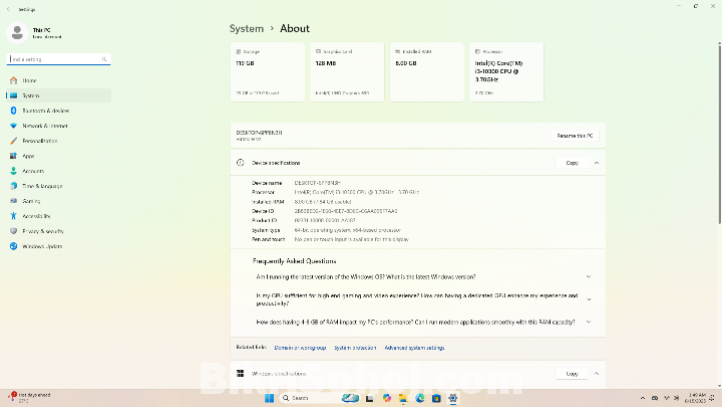Viewport: 722px width, 407px height.
Task: Click the 64-bit System type value
Action: (347, 230)
